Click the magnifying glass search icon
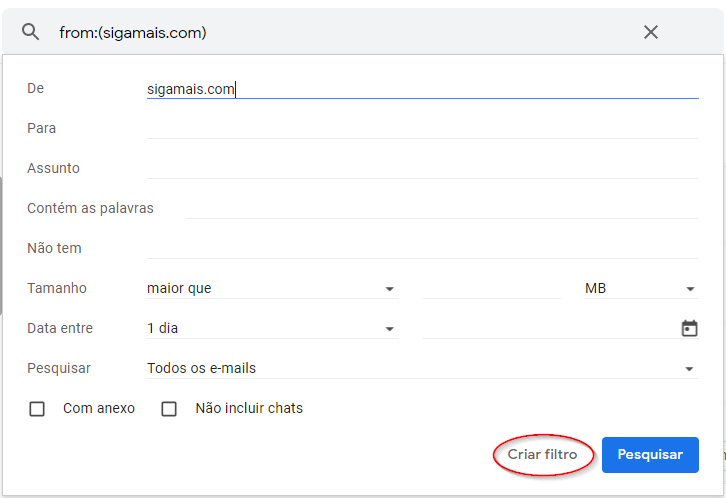 (x=31, y=32)
